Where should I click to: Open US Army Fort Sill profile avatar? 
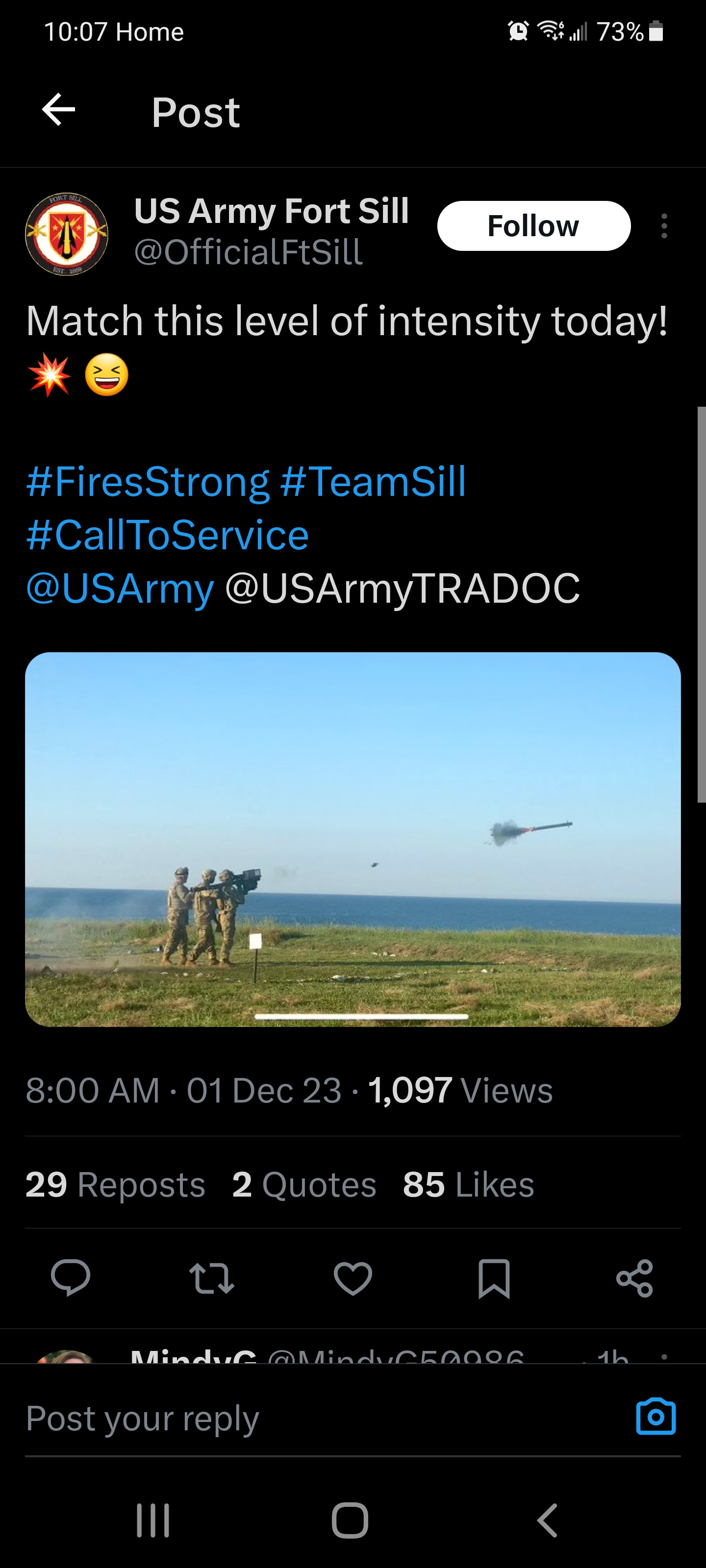[x=66, y=234]
